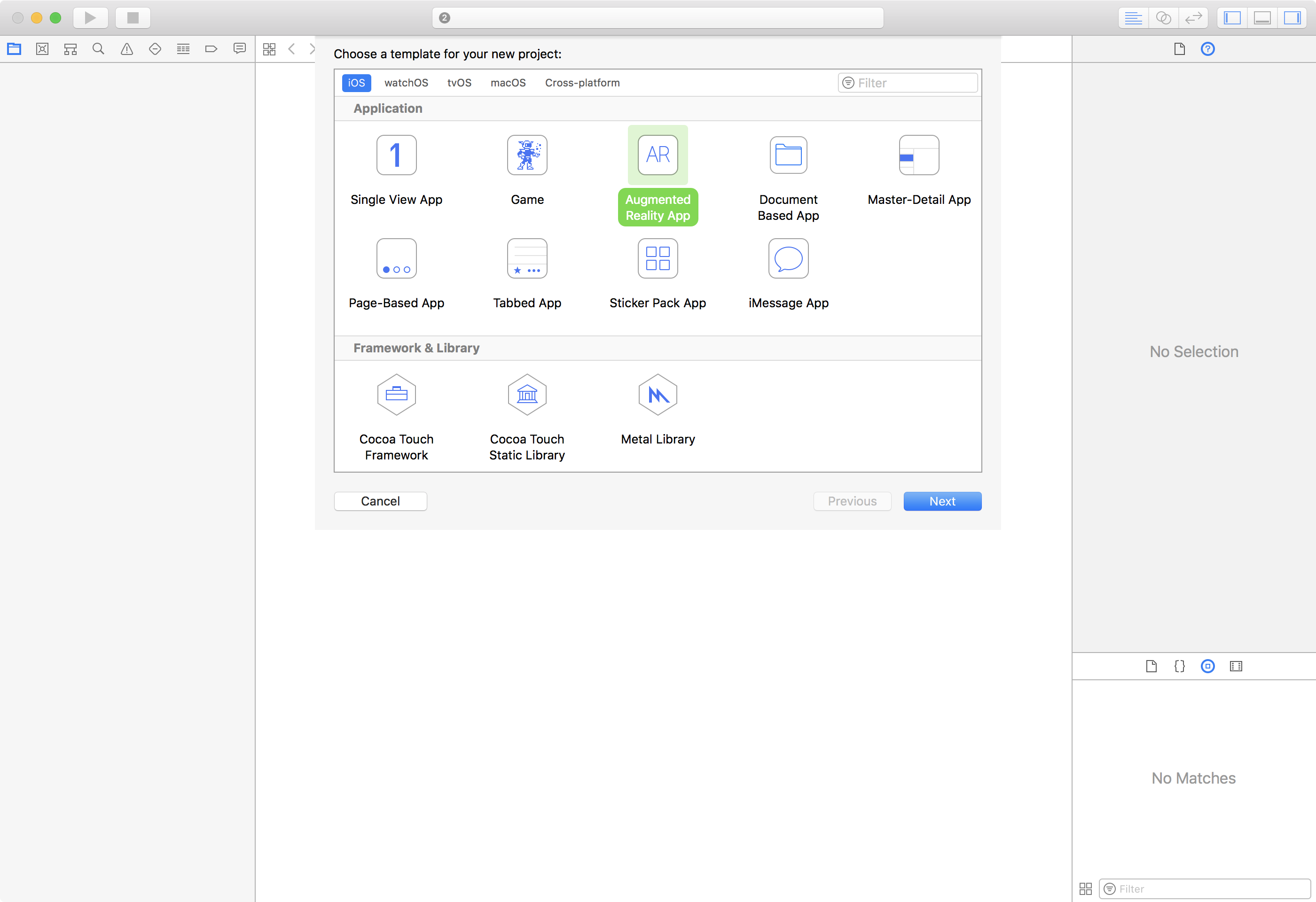The image size is (1316, 902).
Task: Switch to the macOS tab
Action: click(x=508, y=83)
